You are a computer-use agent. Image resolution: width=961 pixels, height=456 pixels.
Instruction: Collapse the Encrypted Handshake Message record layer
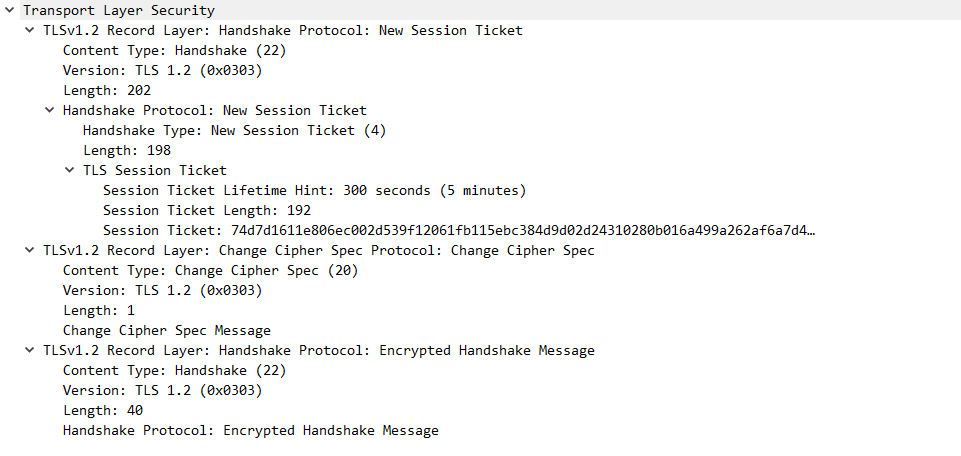coord(29,351)
